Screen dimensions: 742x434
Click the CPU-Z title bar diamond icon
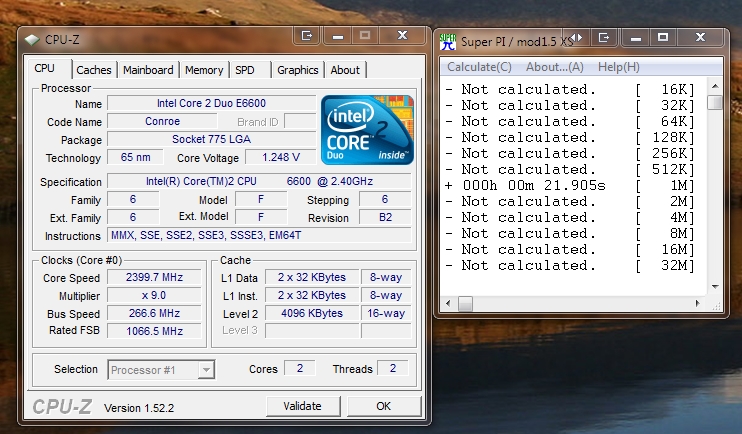32,40
